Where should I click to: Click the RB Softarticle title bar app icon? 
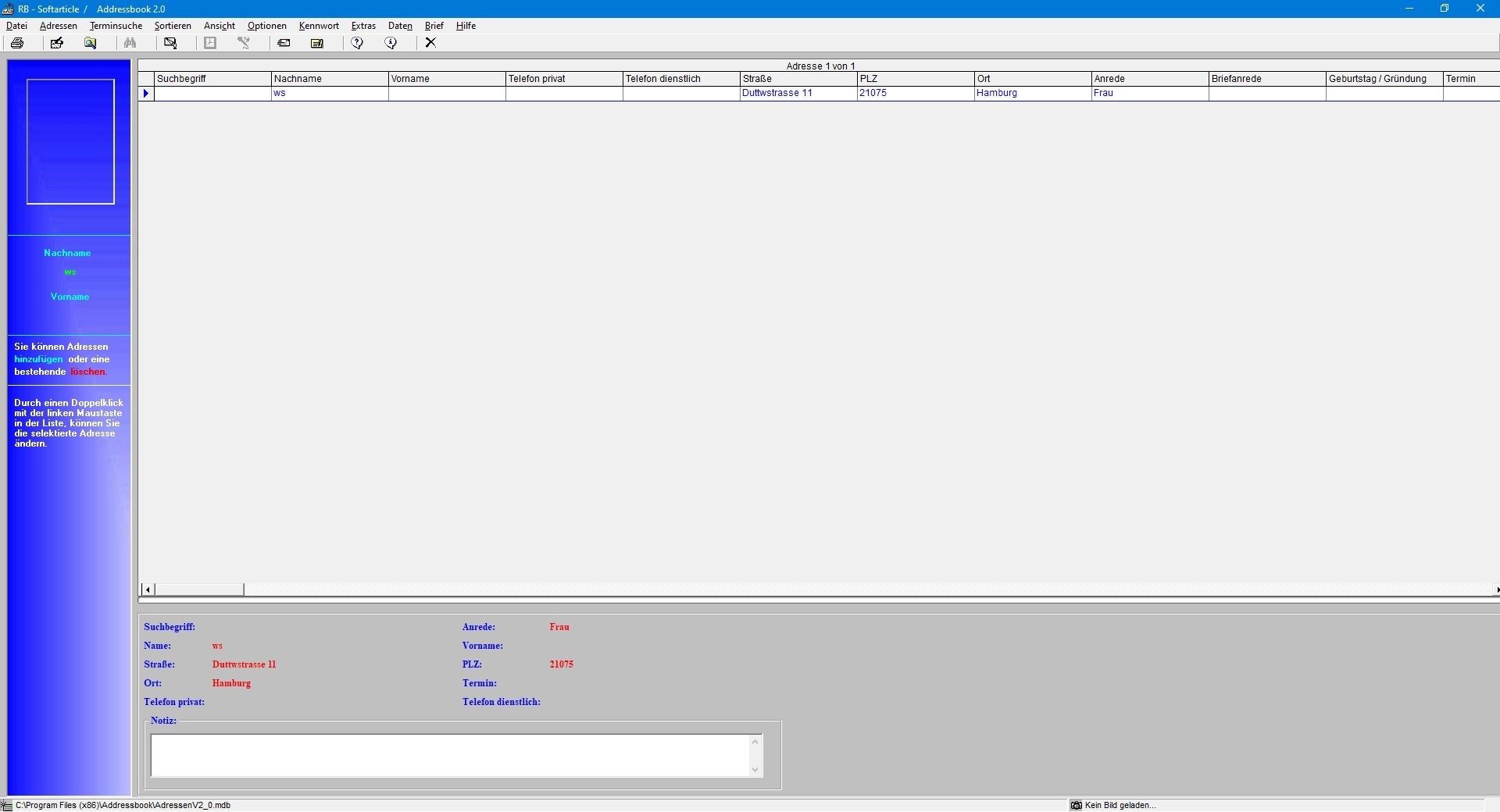coord(8,9)
